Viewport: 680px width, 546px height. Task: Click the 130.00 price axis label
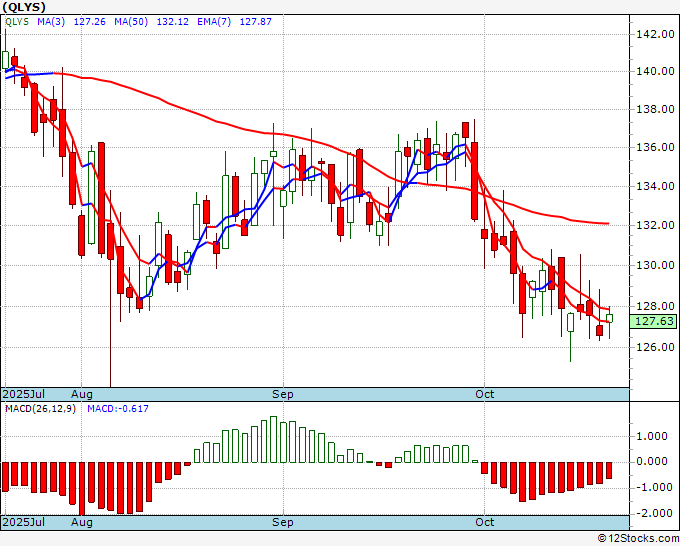(655, 265)
